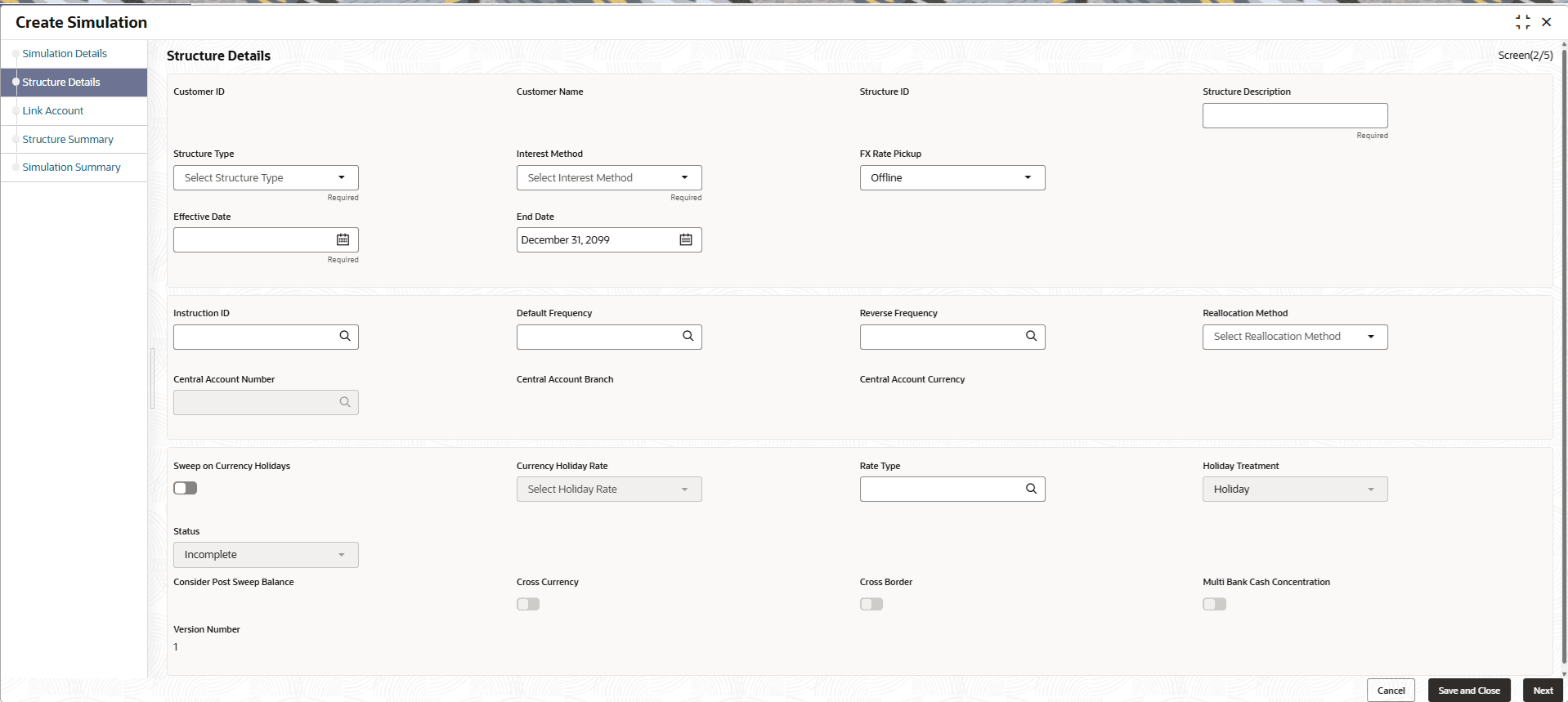Go to the Link Account step

(53, 110)
